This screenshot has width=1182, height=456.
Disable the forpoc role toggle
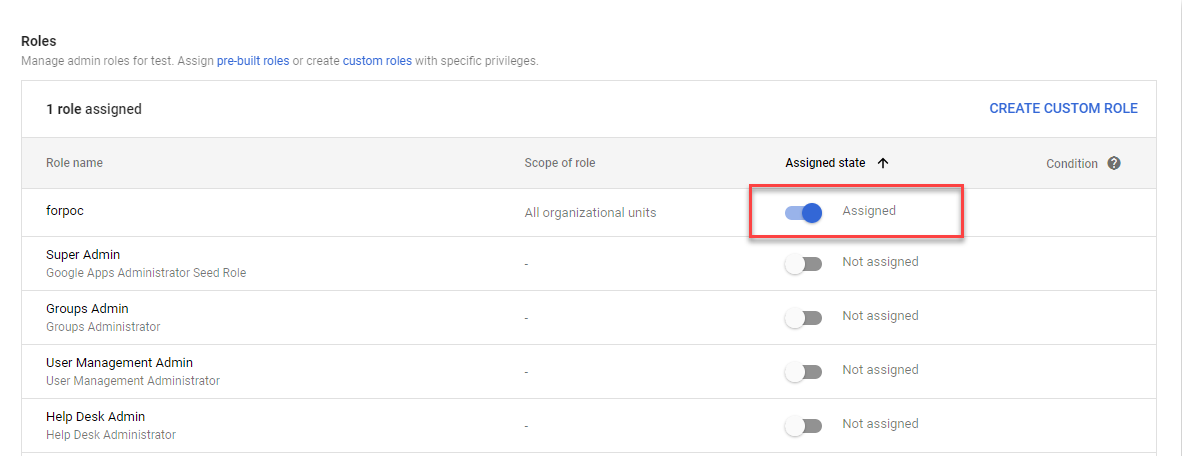[803, 212]
